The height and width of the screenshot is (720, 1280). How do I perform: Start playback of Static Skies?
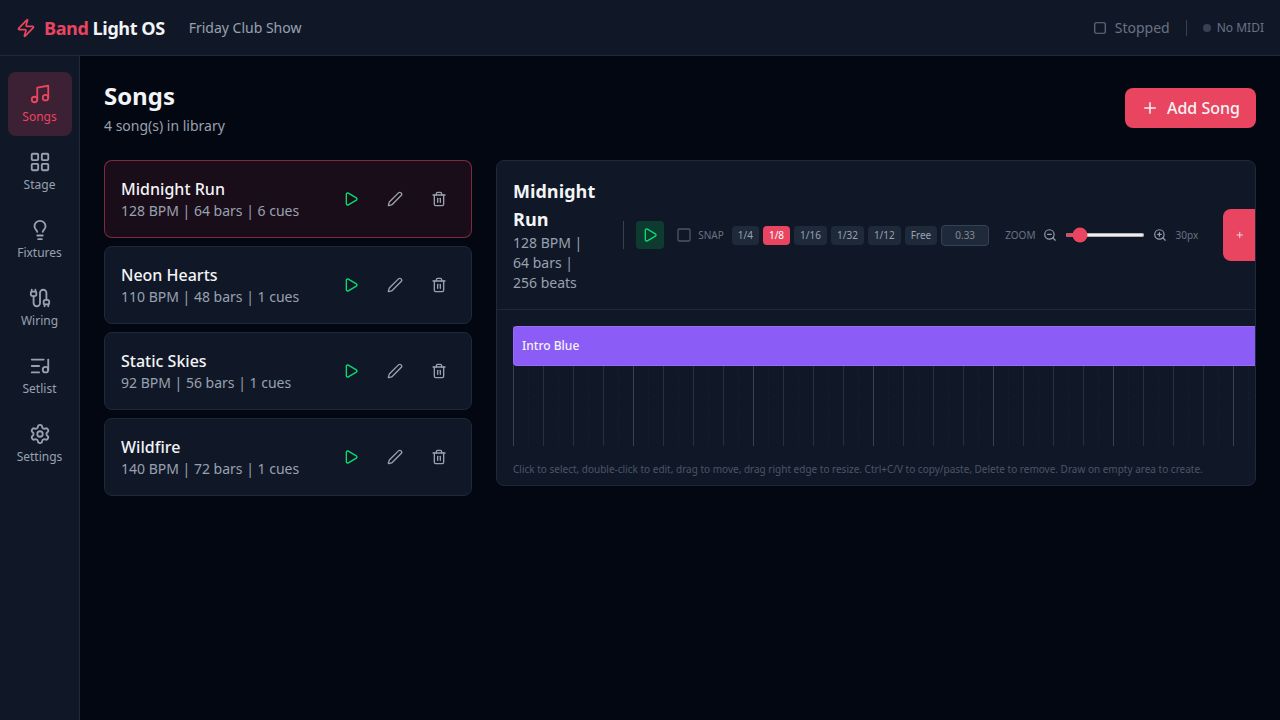click(x=351, y=371)
